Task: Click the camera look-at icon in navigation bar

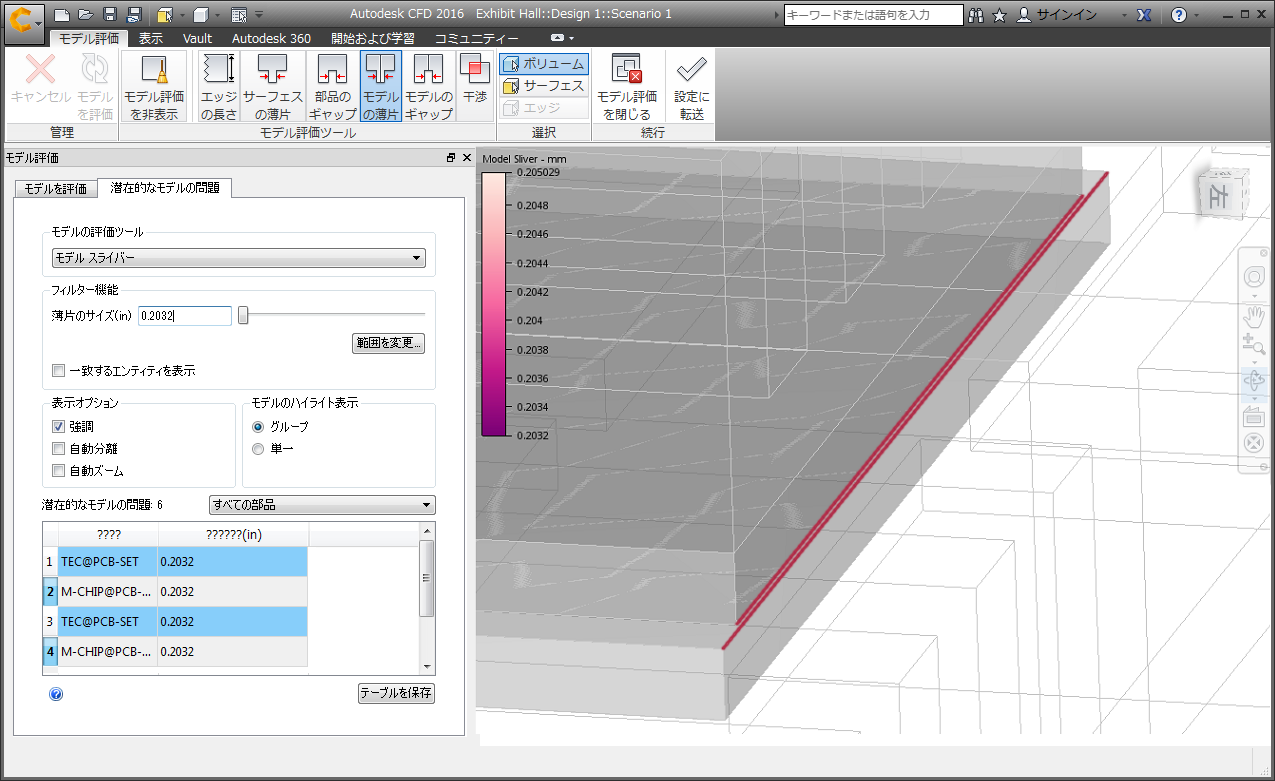Action: (1253, 416)
